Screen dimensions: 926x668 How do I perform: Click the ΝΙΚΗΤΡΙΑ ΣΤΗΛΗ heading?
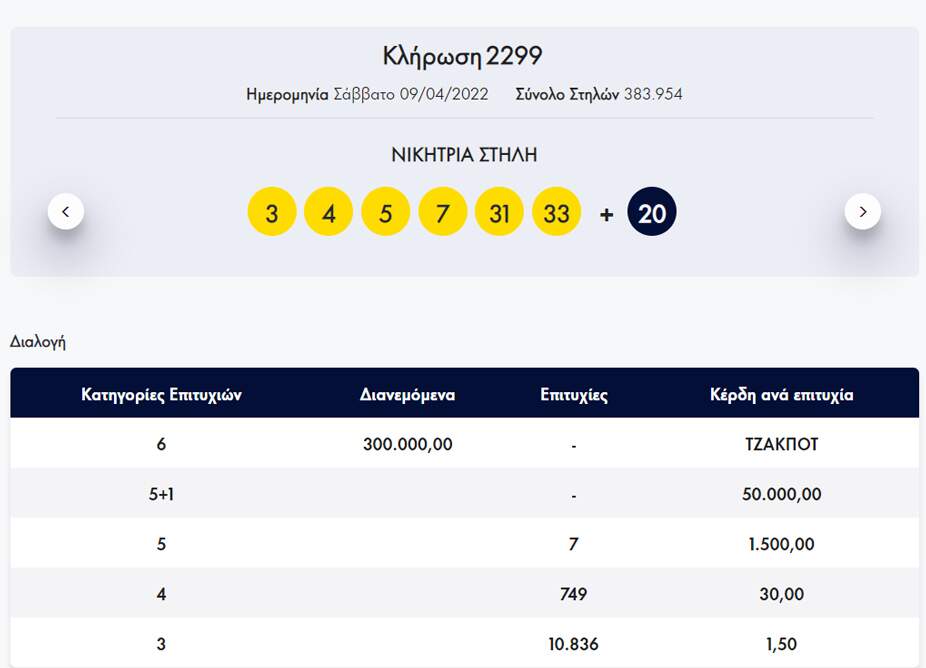(463, 155)
